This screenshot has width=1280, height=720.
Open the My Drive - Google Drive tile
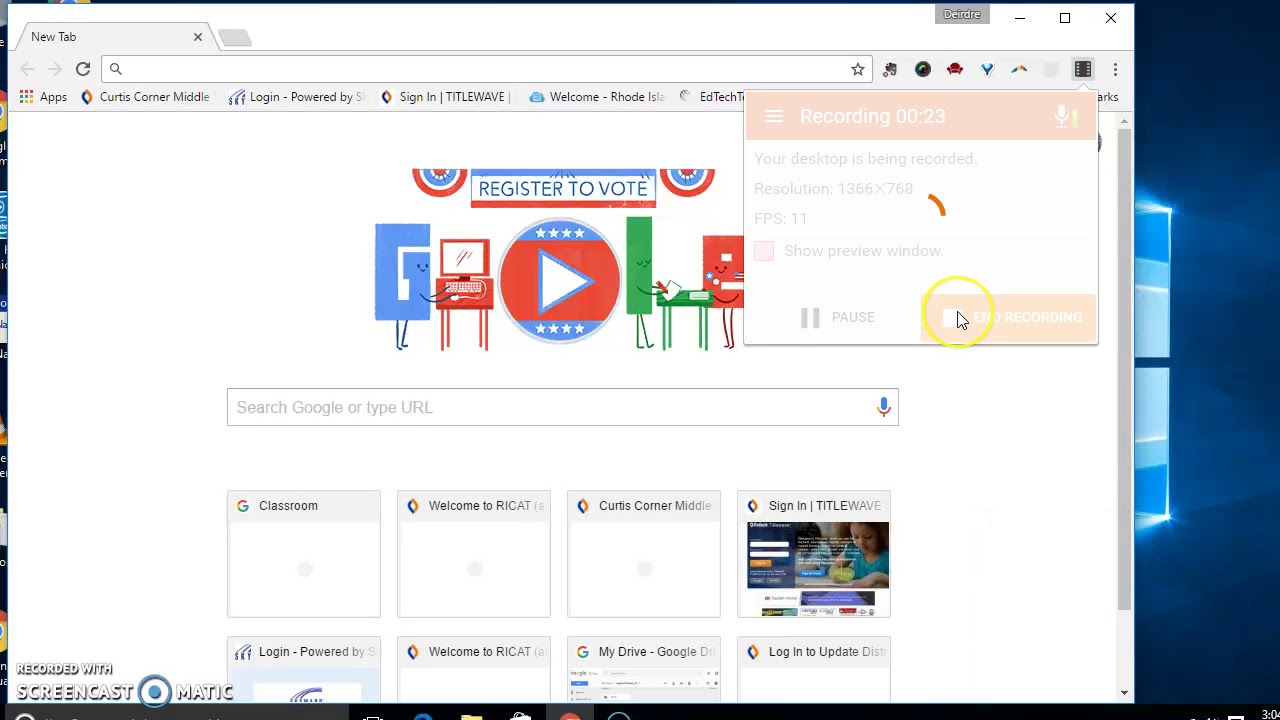point(644,670)
